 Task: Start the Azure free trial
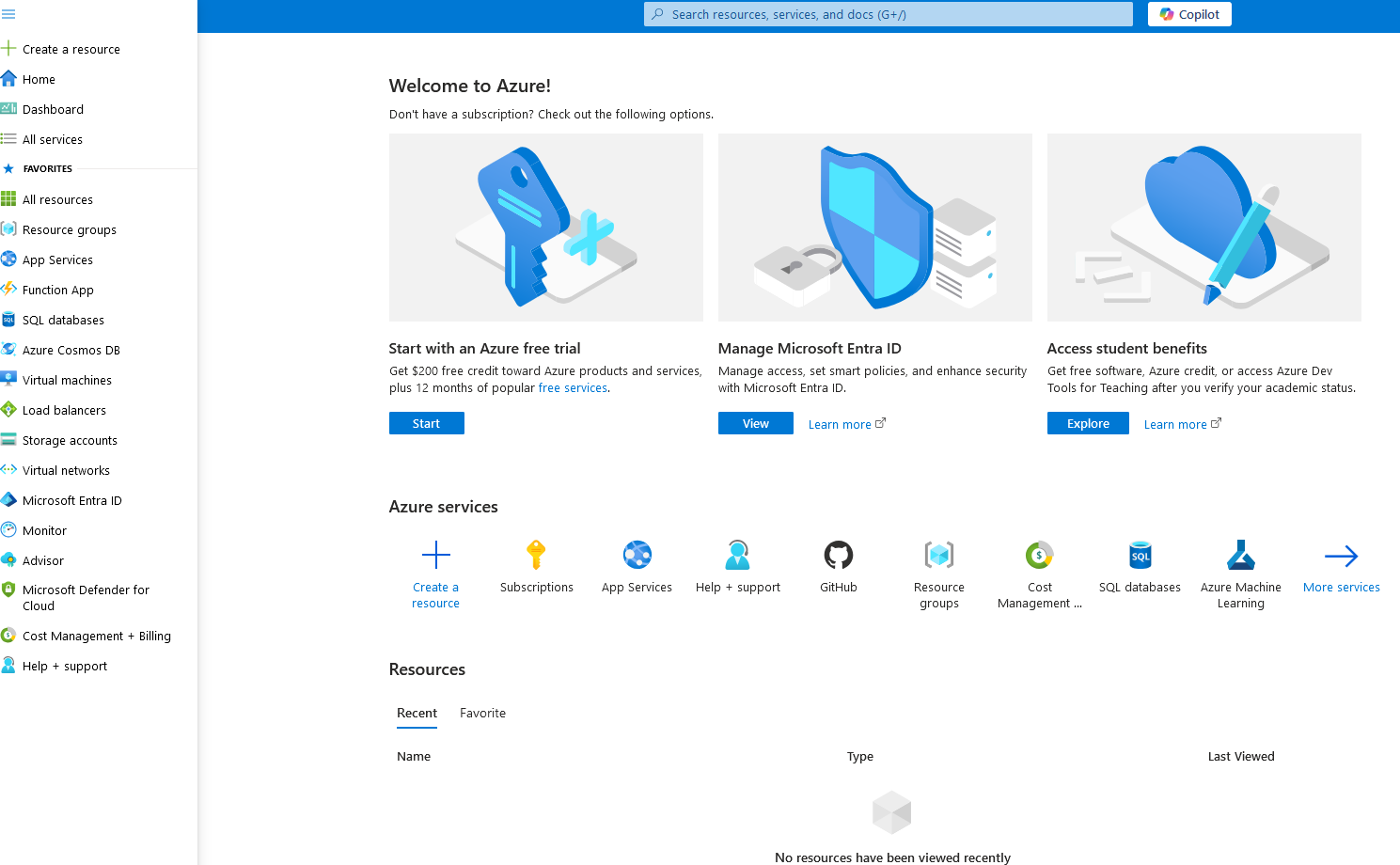click(x=426, y=423)
